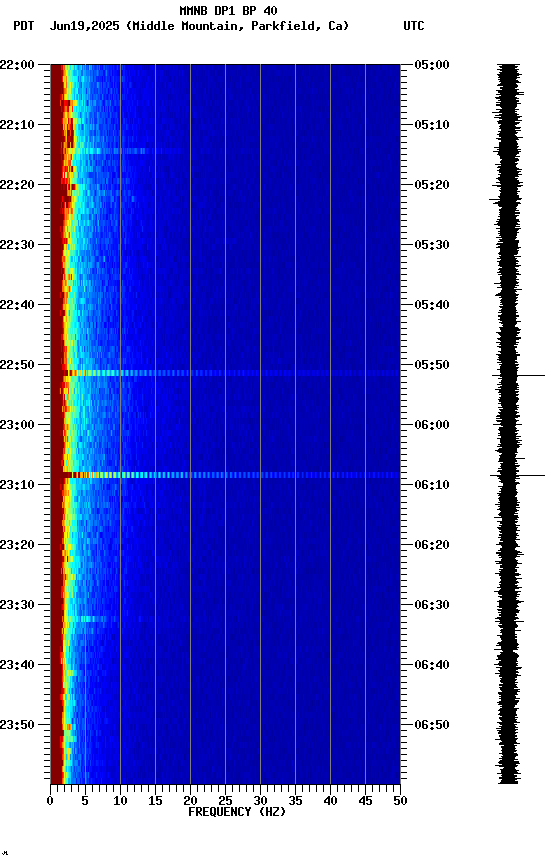The width and height of the screenshot is (552, 864).
Task: Click the 23:40 PDT time label
Action: pyautogui.click(x=17, y=665)
